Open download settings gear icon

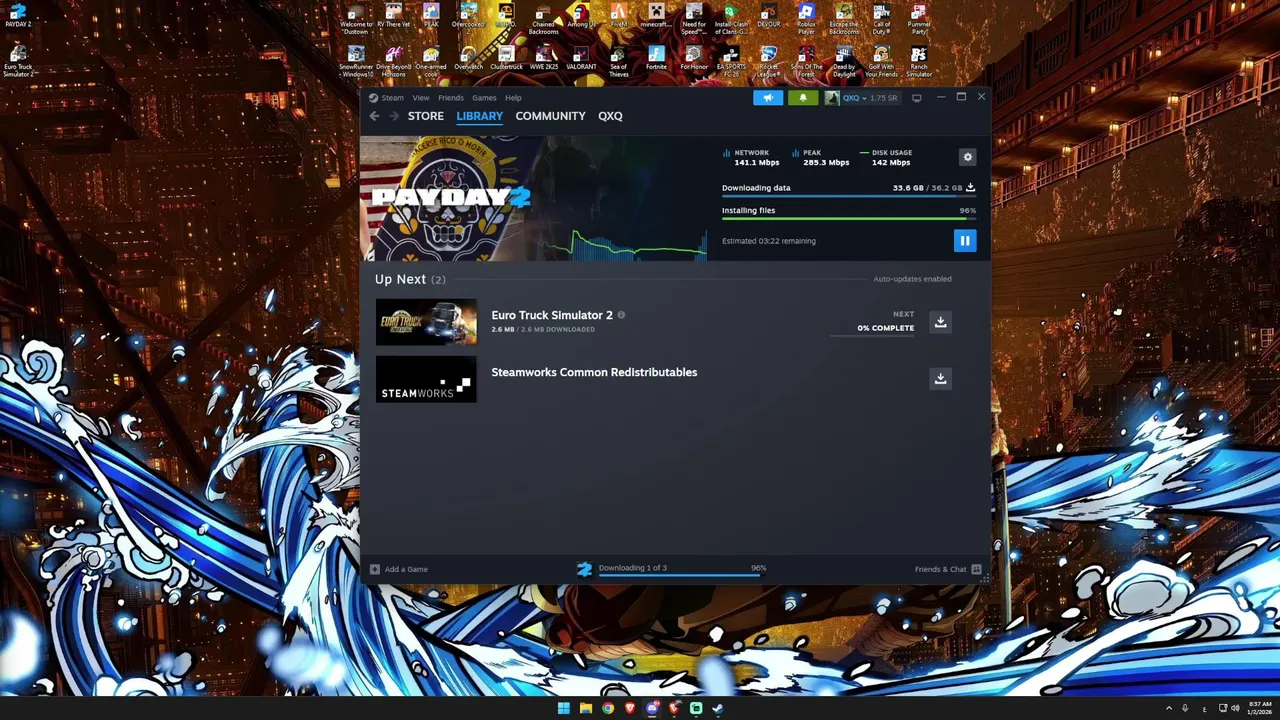coord(967,157)
